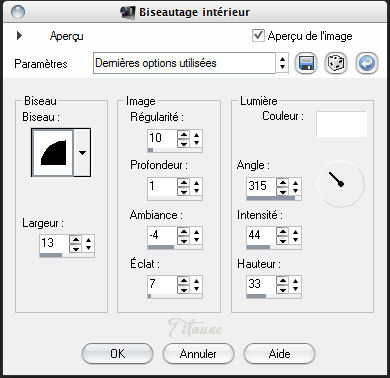Open the Intensité slider popup arrow

pos(295,236)
